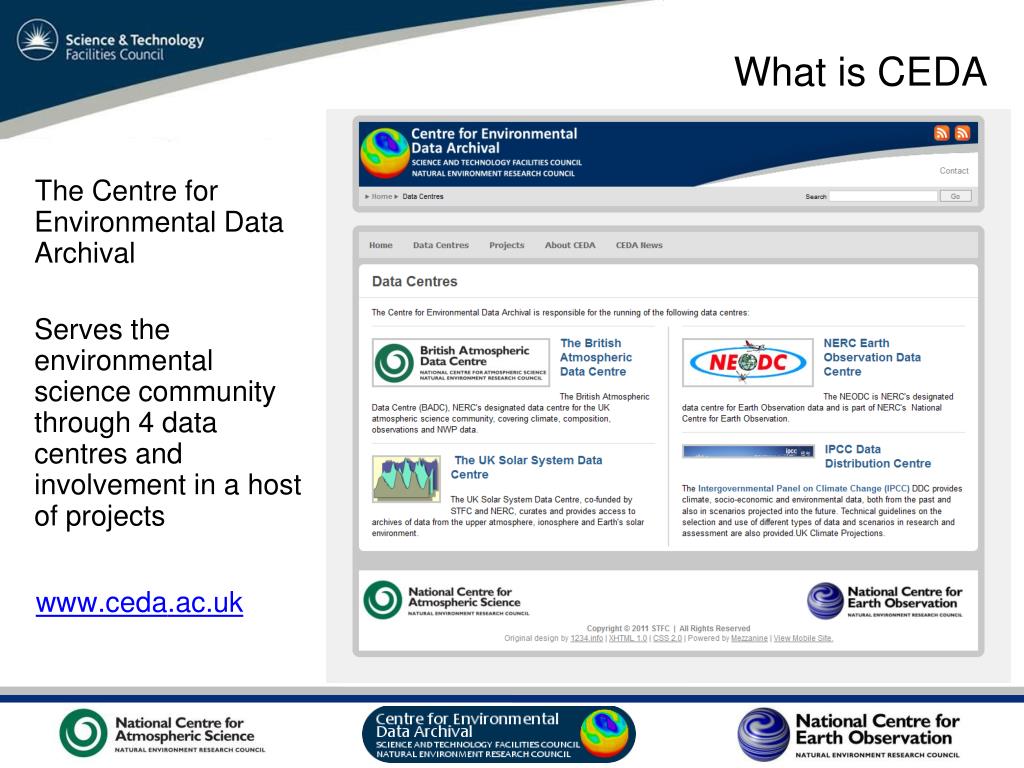Viewport: 1024px width, 768px height.
Task: Click 'The Centre for Environmental Data Archival' slide text
Action: (159, 221)
